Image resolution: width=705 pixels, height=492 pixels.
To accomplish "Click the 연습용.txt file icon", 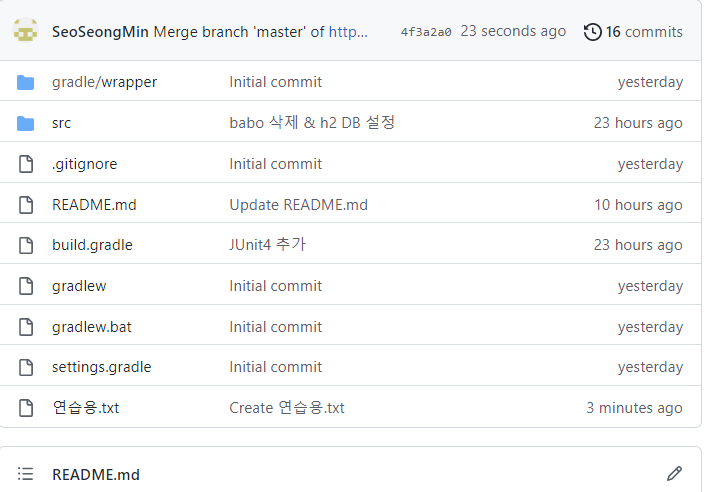I will pos(26,408).
